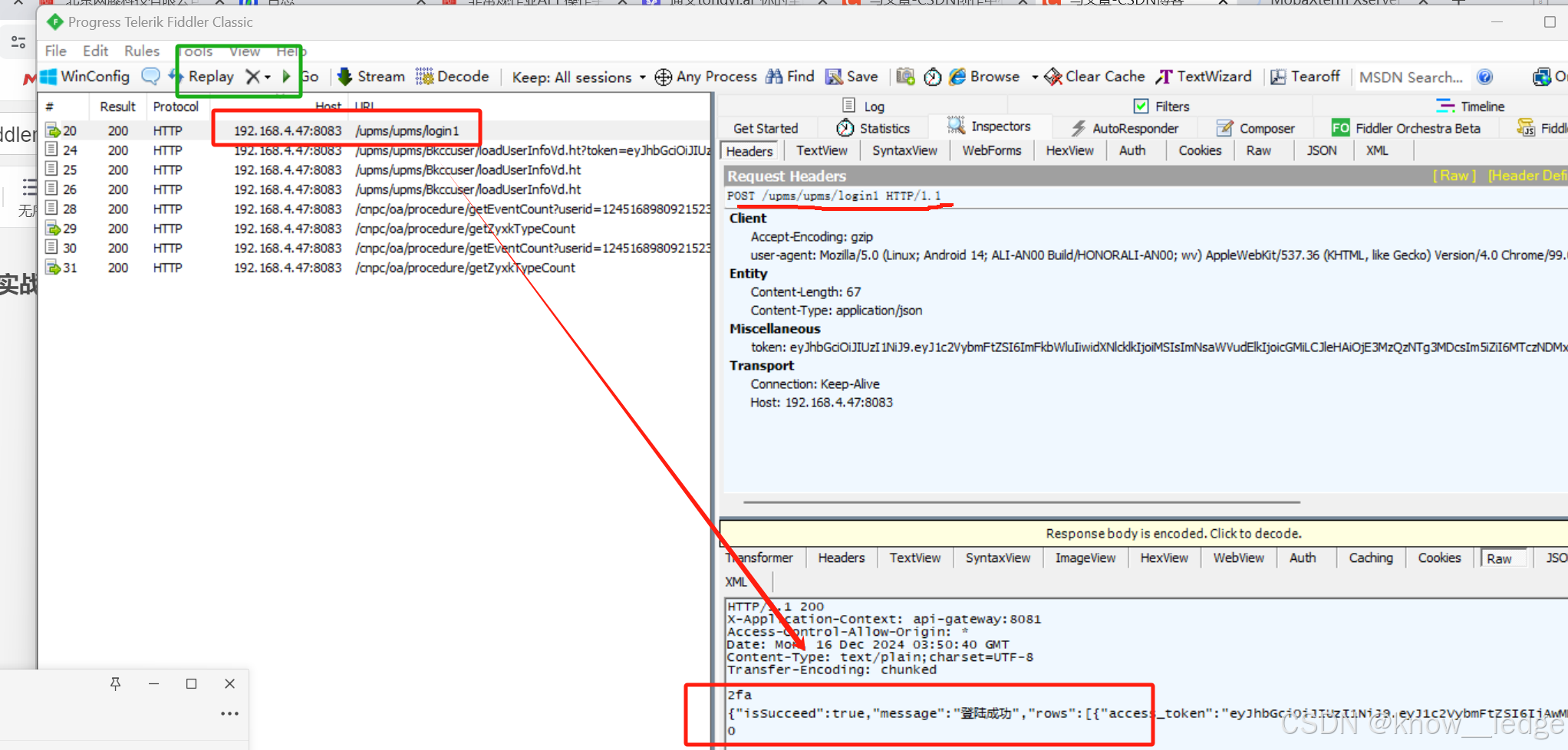
Task: Click the Go resume button
Action: click(x=301, y=77)
